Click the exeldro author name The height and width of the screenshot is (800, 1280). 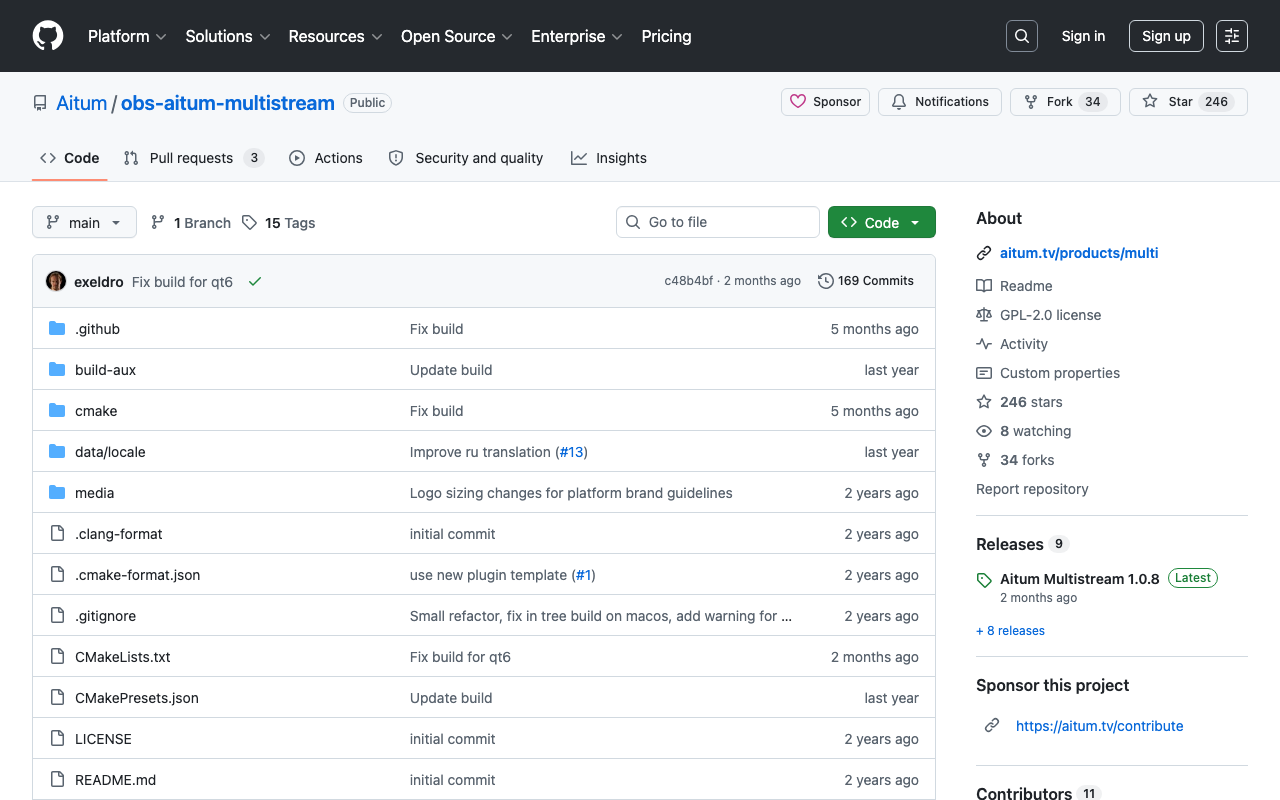(x=98, y=282)
